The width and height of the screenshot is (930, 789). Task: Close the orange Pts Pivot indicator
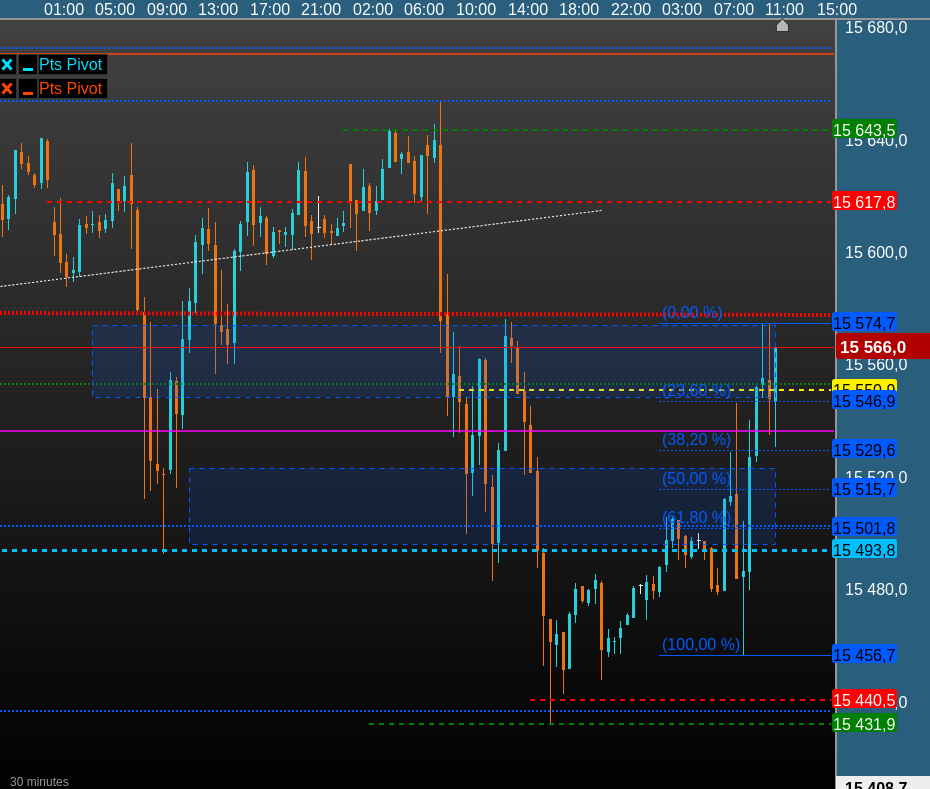7,89
